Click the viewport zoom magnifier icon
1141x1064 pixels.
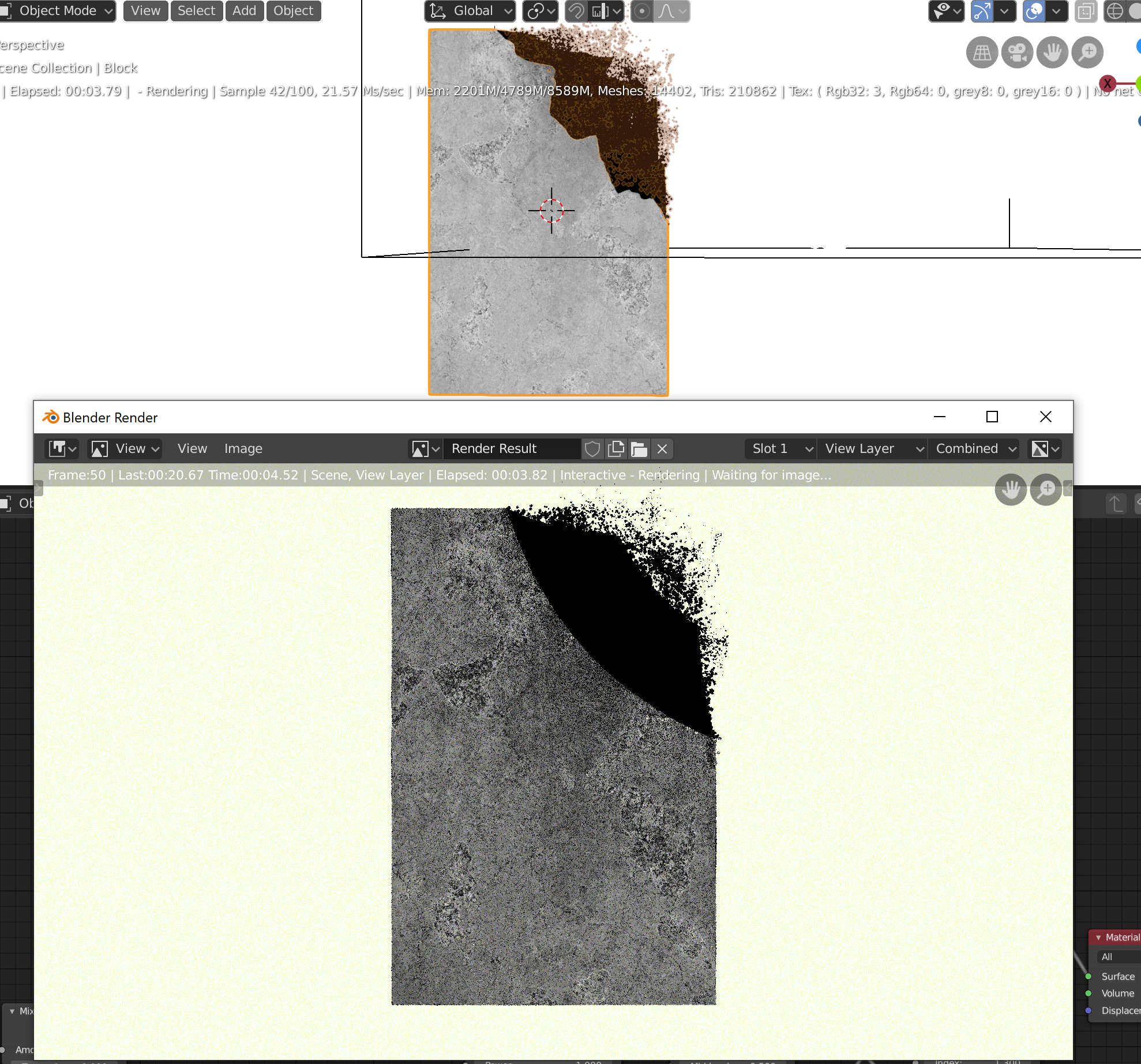coord(1087,53)
